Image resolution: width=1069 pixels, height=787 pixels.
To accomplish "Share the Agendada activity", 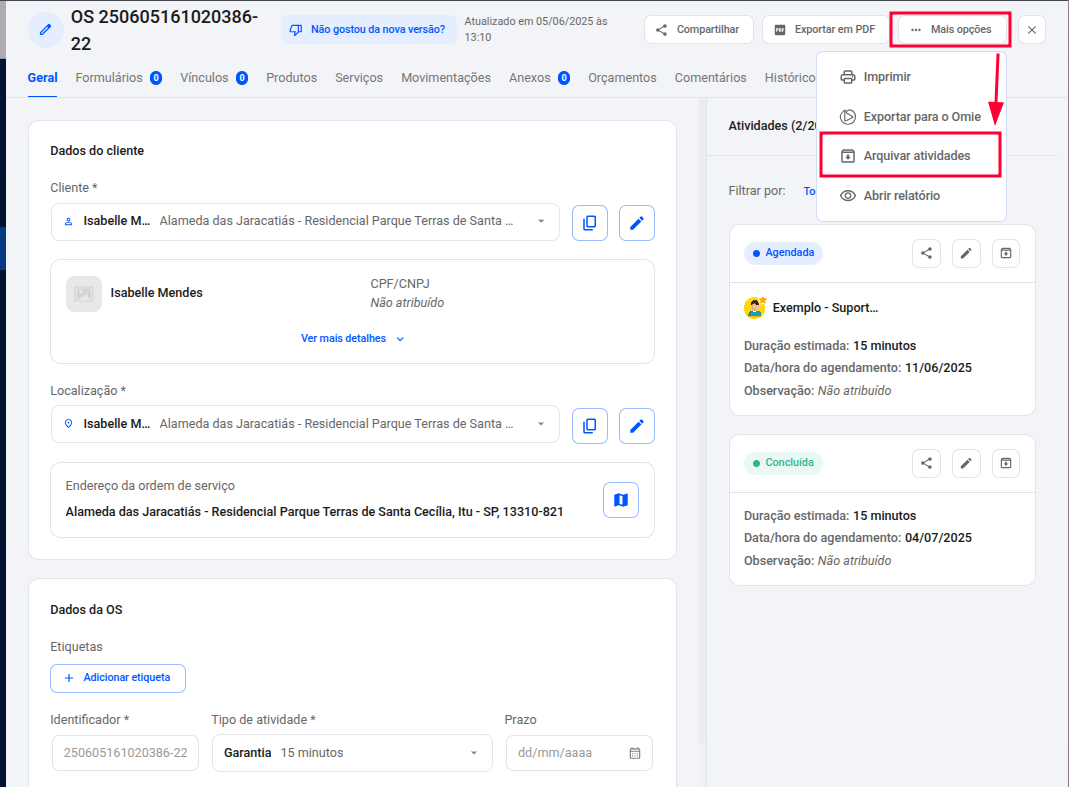I will pyautogui.click(x=926, y=253).
